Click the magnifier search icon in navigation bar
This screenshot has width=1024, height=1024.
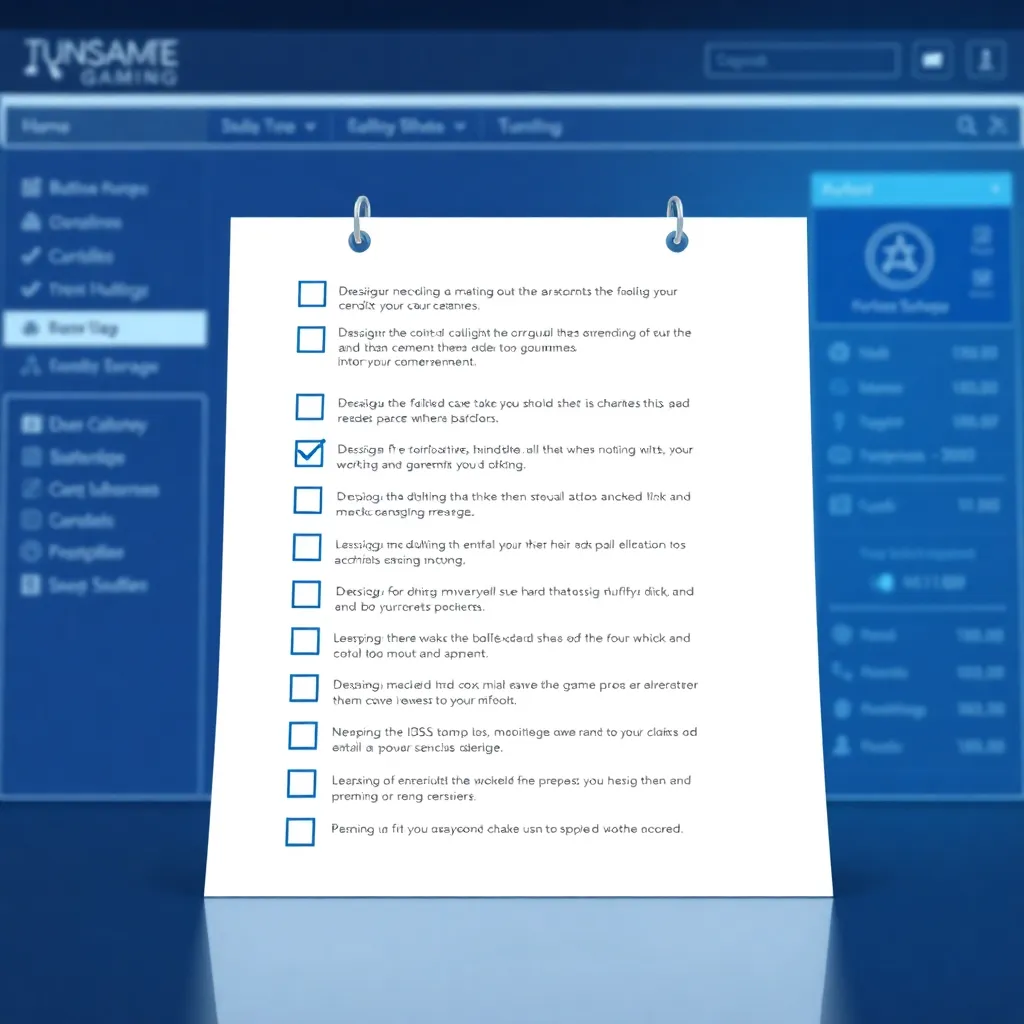click(x=966, y=125)
